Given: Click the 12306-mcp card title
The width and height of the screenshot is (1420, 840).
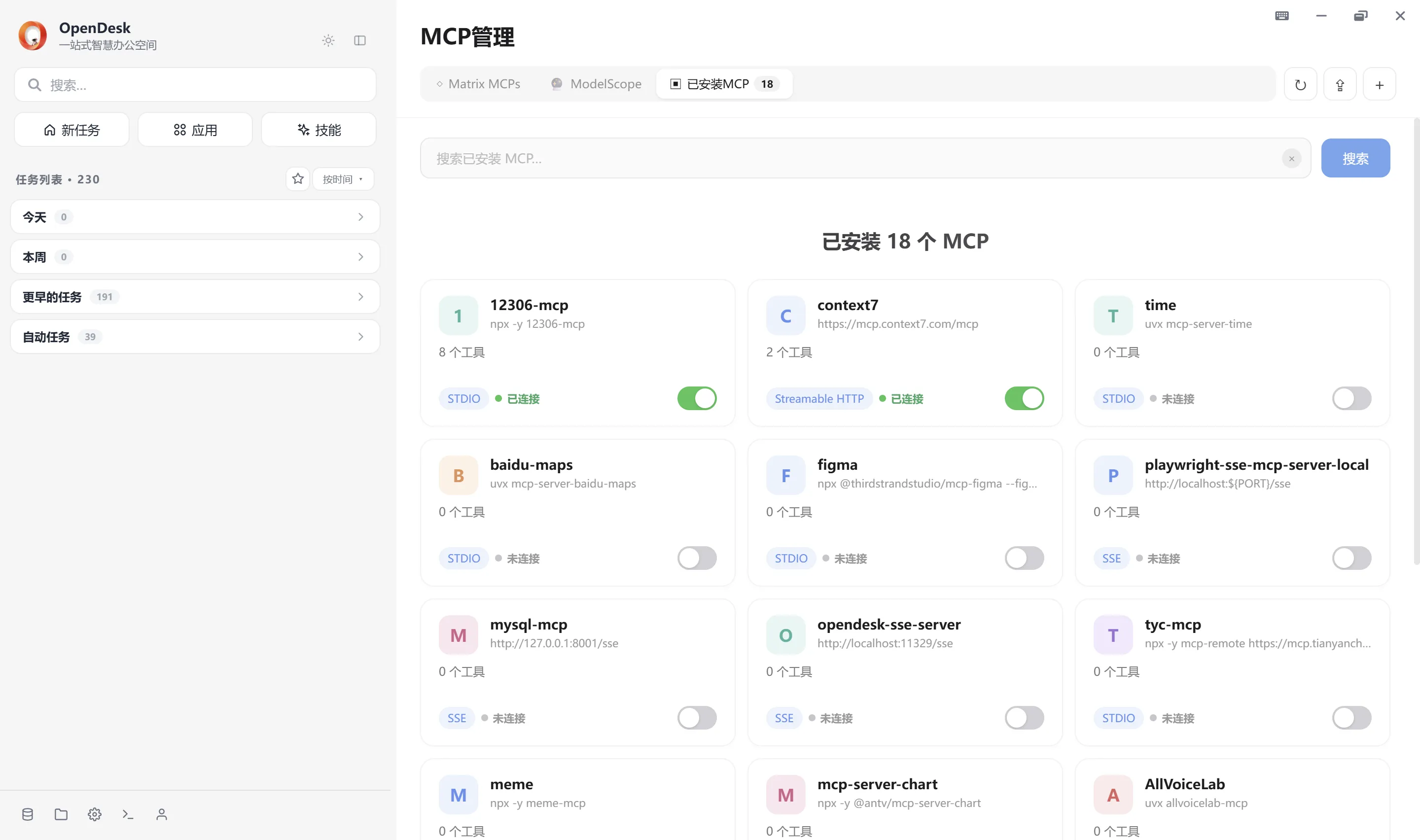Looking at the screenshot, I should (529, 305).
